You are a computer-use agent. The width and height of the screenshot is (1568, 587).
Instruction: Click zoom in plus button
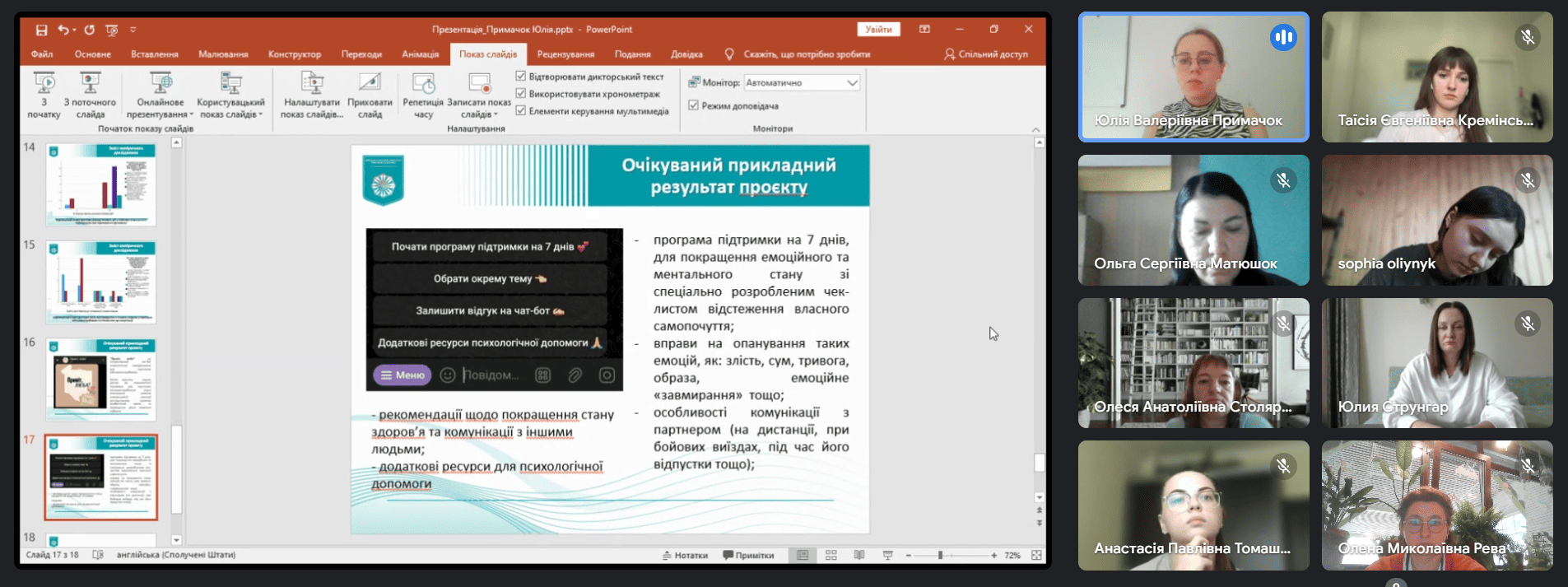pyautogui.click(x=994, y=556)
